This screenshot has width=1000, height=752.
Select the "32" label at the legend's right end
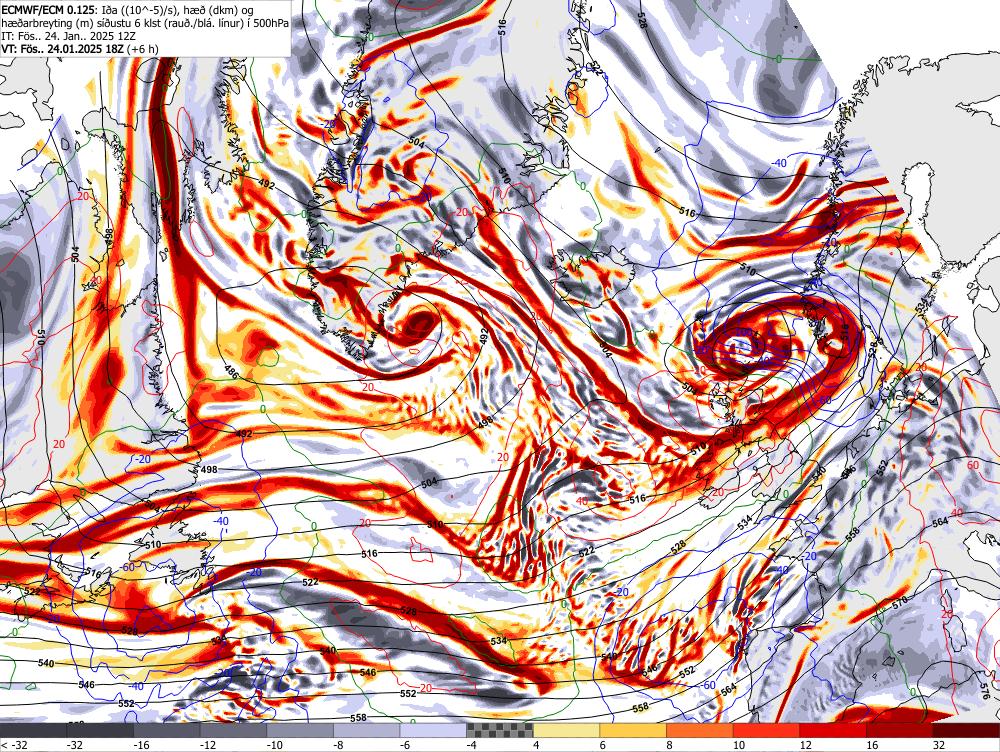click(939, 745)
